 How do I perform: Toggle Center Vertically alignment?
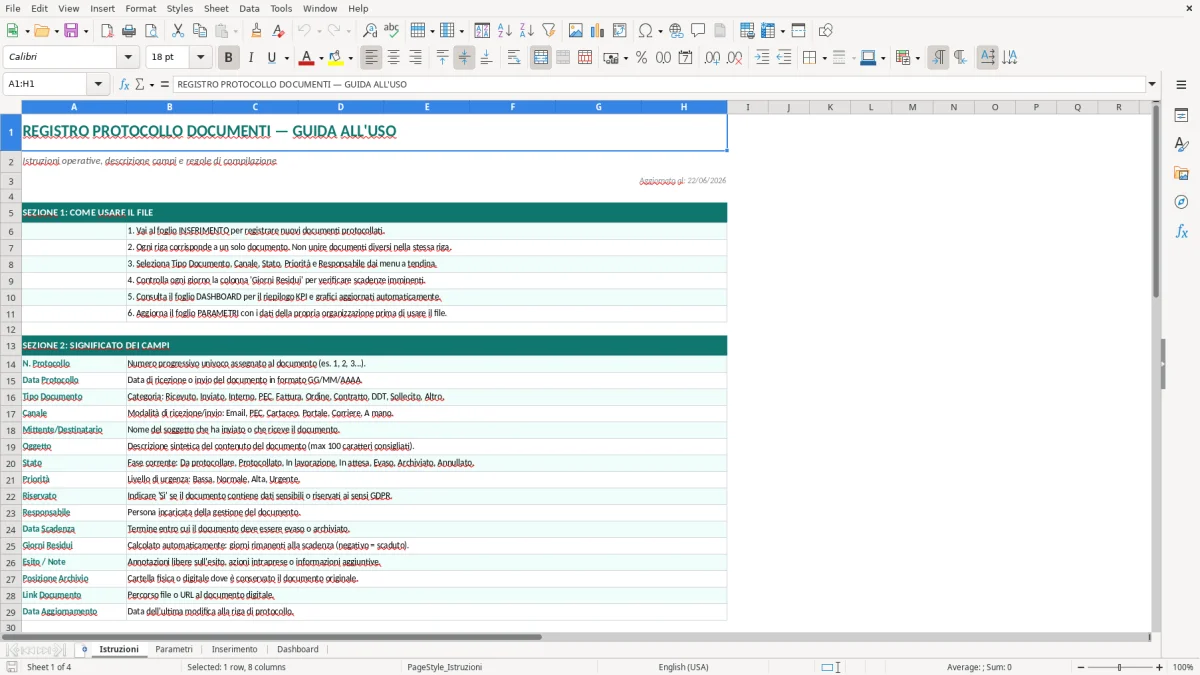point(464,58)
